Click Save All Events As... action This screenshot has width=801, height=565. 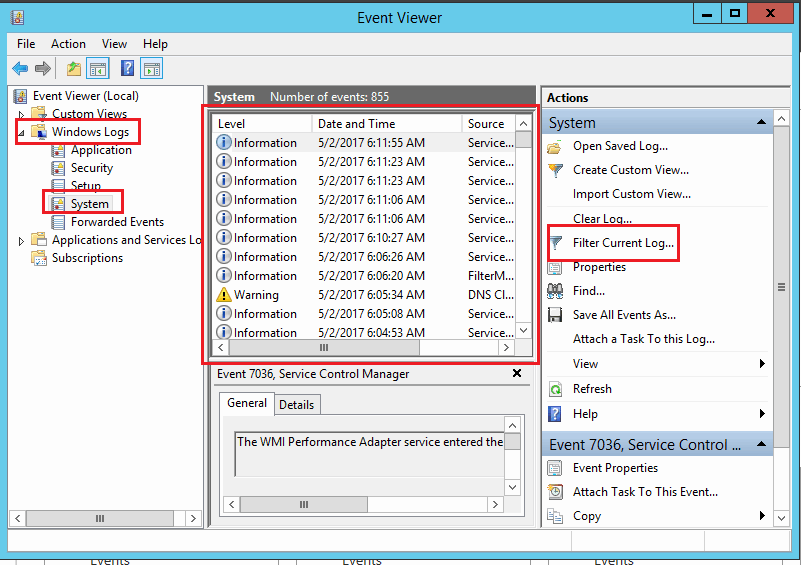624,315
